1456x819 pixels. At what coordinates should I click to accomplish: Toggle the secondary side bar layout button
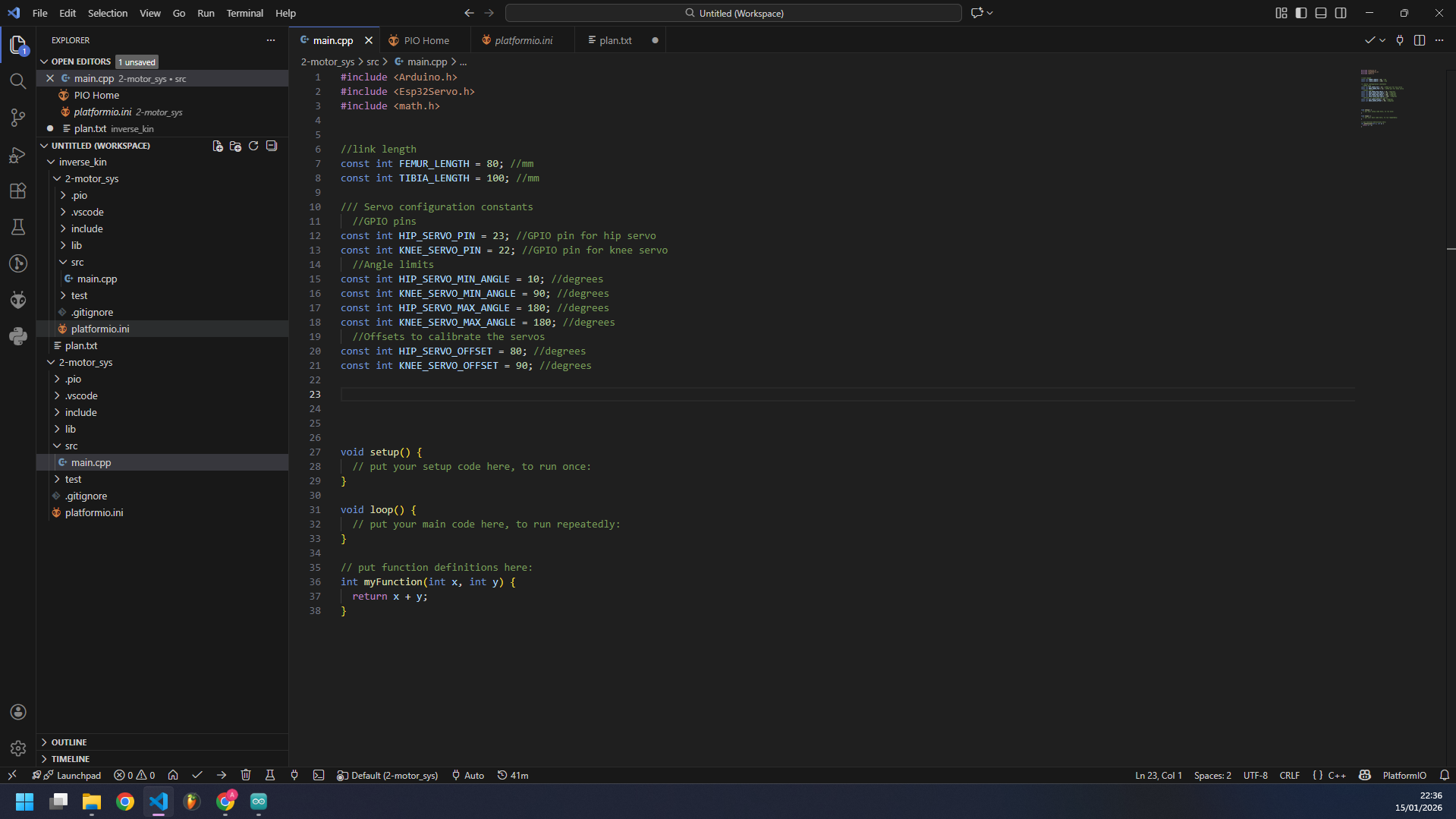[x=1341, y=13]
